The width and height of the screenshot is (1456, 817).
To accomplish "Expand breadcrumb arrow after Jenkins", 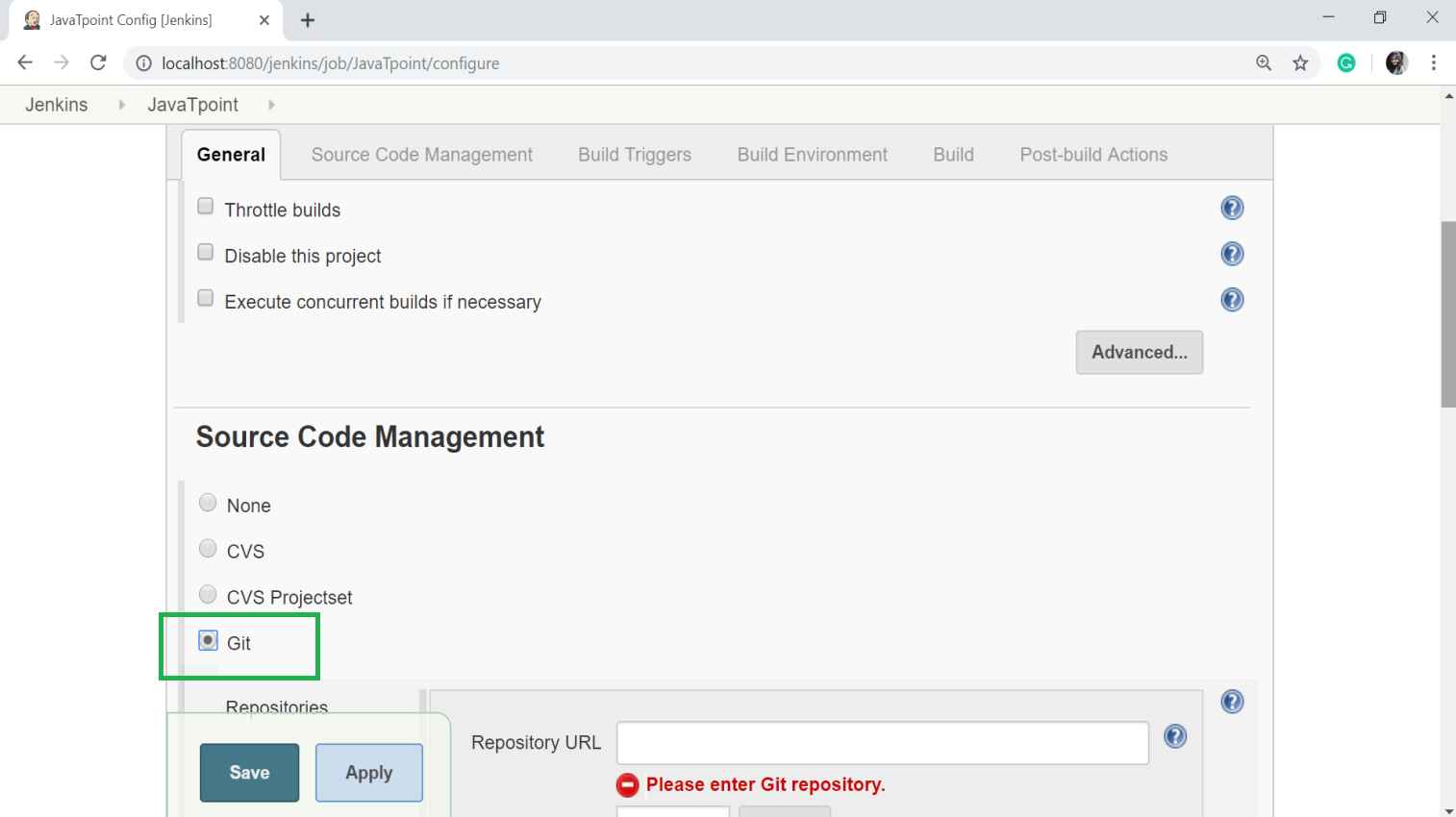I will 121,105.
